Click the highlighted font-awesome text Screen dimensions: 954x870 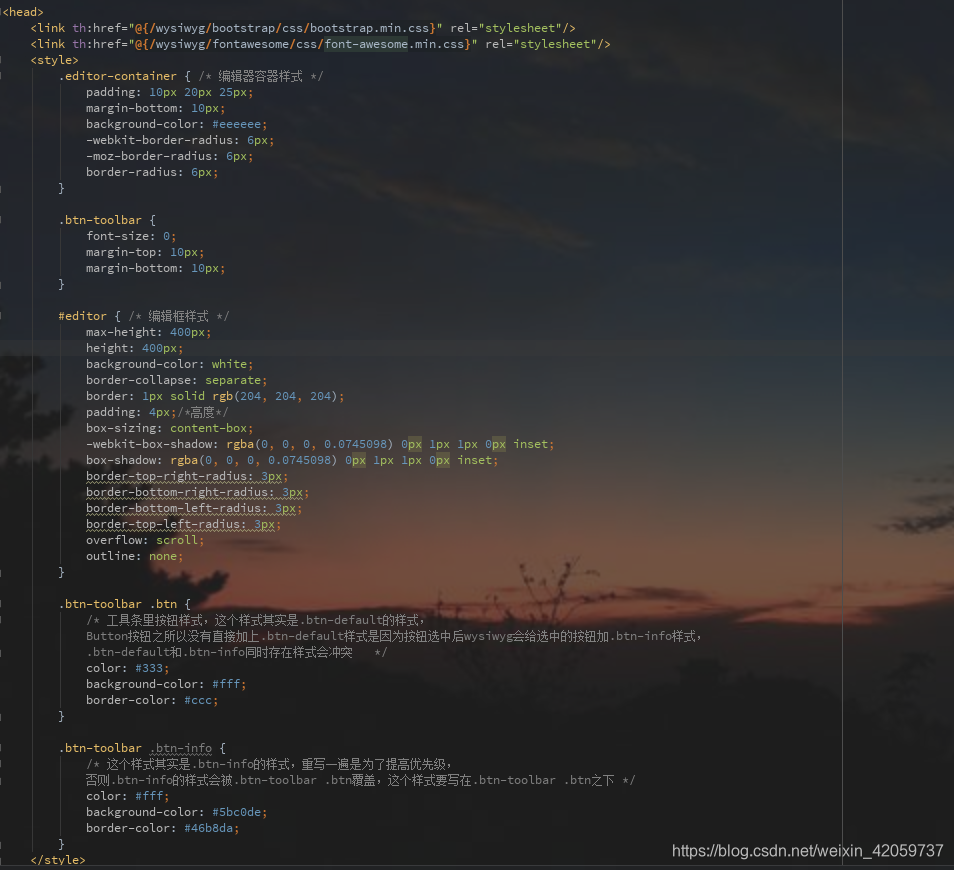click(366, 44)
